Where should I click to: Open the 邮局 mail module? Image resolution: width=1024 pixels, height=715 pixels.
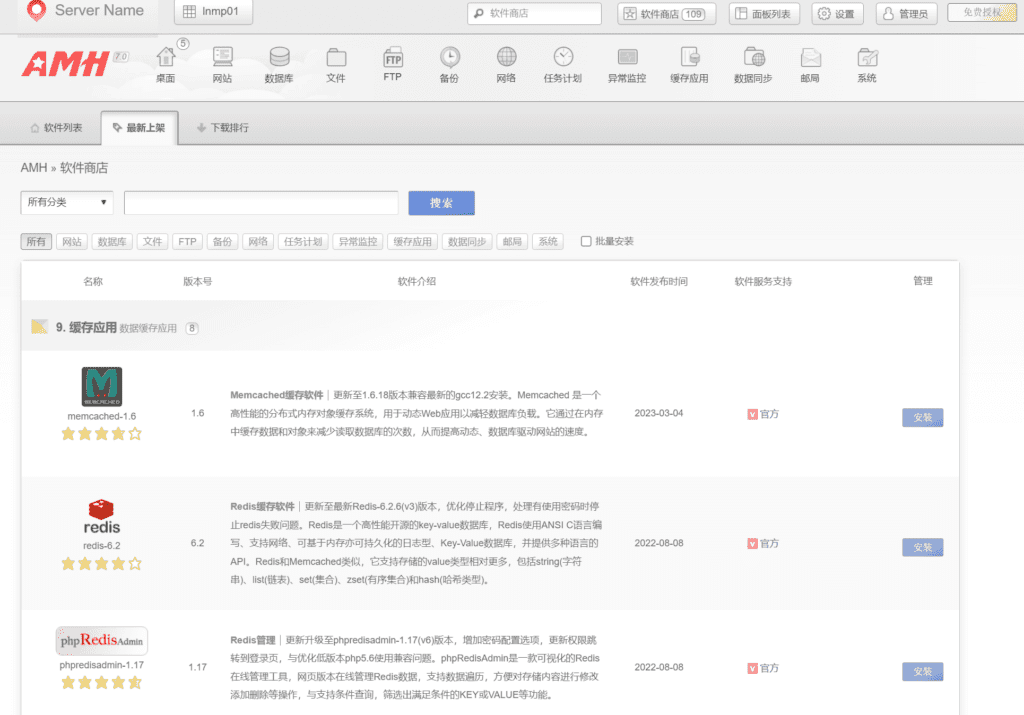pos(810,65)
